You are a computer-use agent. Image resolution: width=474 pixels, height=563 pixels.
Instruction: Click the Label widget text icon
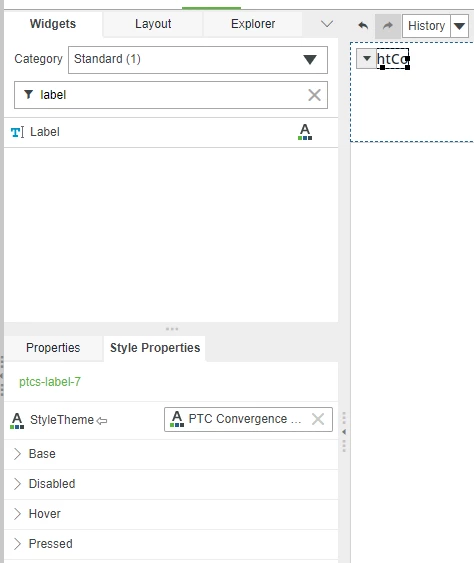click(x=17, y=132)
